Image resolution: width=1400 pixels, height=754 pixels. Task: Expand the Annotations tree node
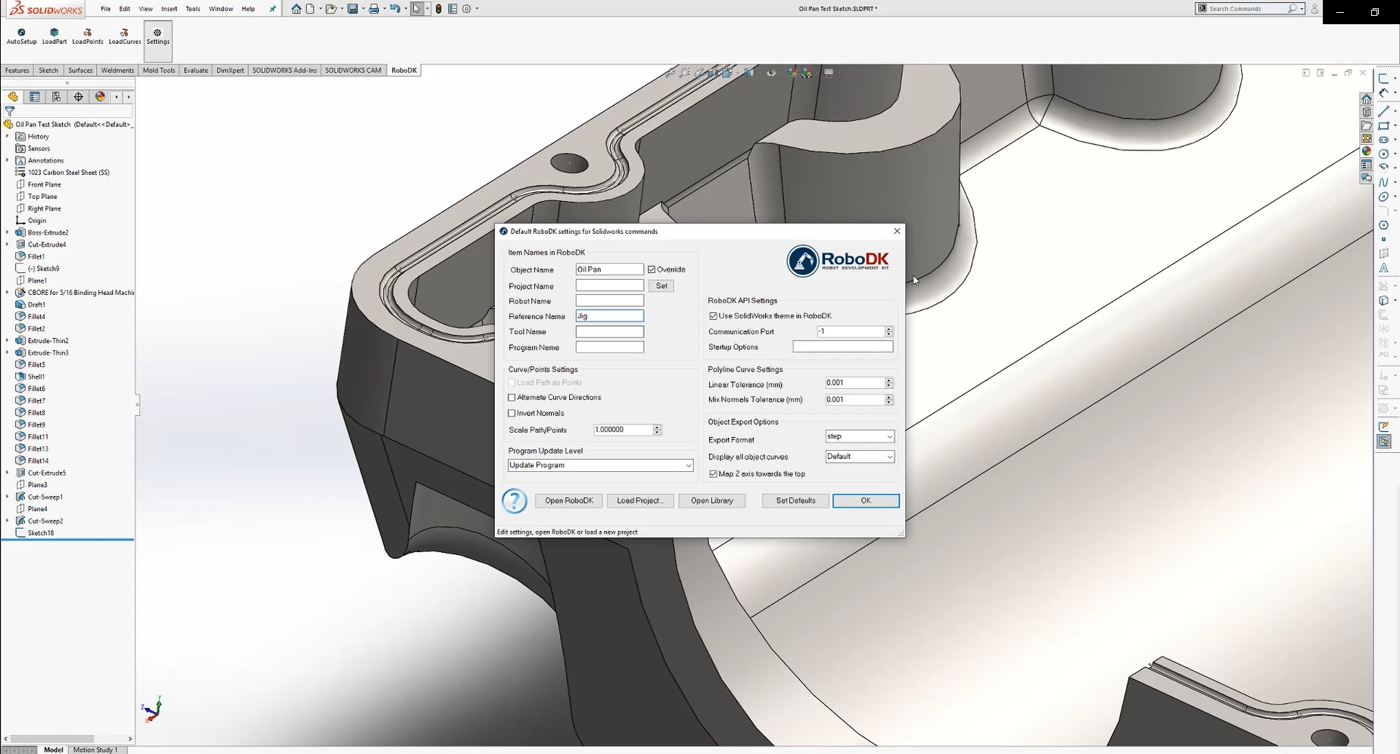[7, 160]
